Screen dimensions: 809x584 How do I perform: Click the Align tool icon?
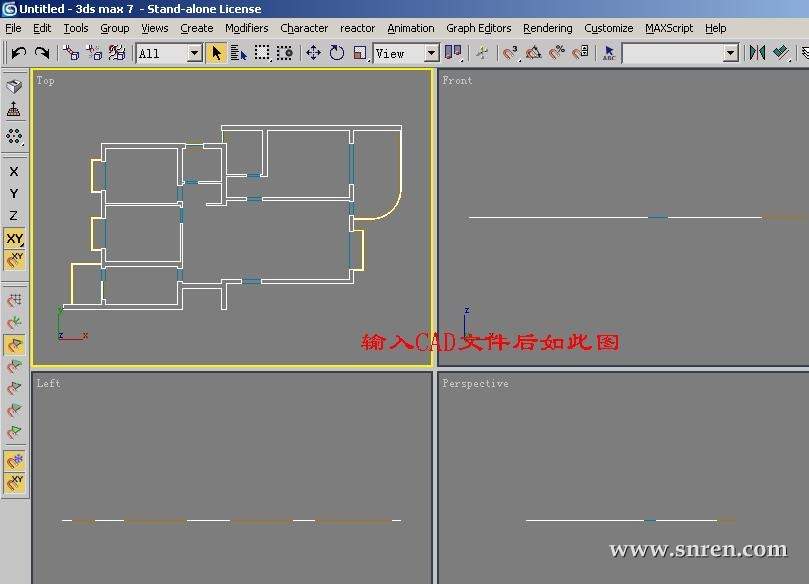(782, 53)
